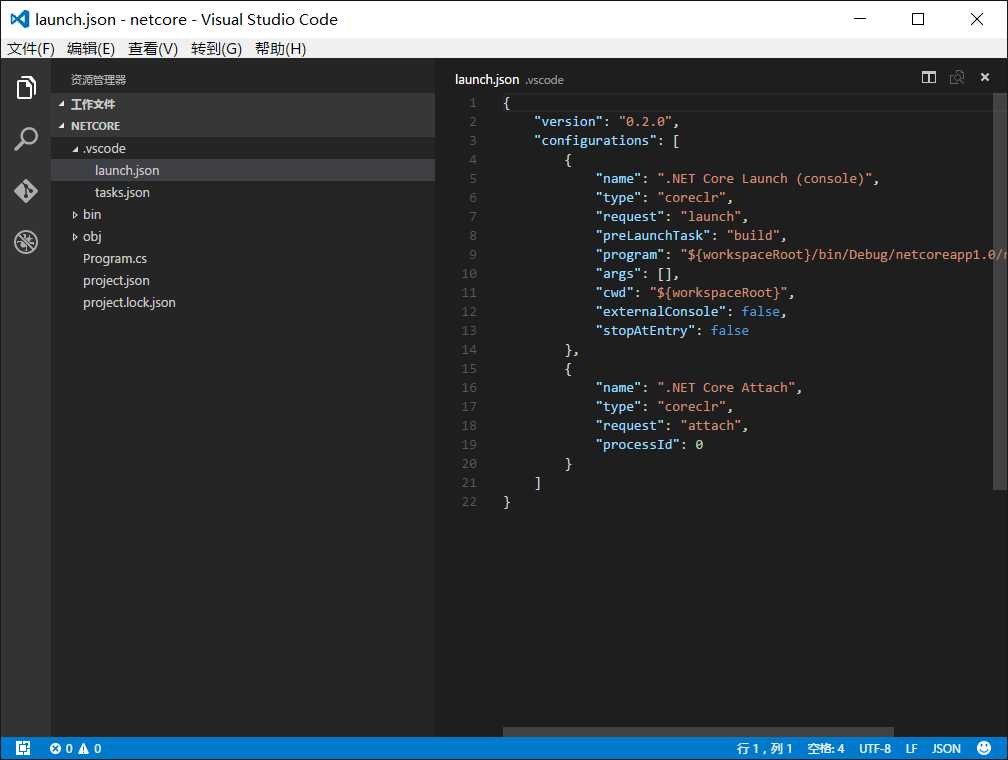Open the Program.cs file
This screenshot has width=1008, height=760.
tap(115, 258)
